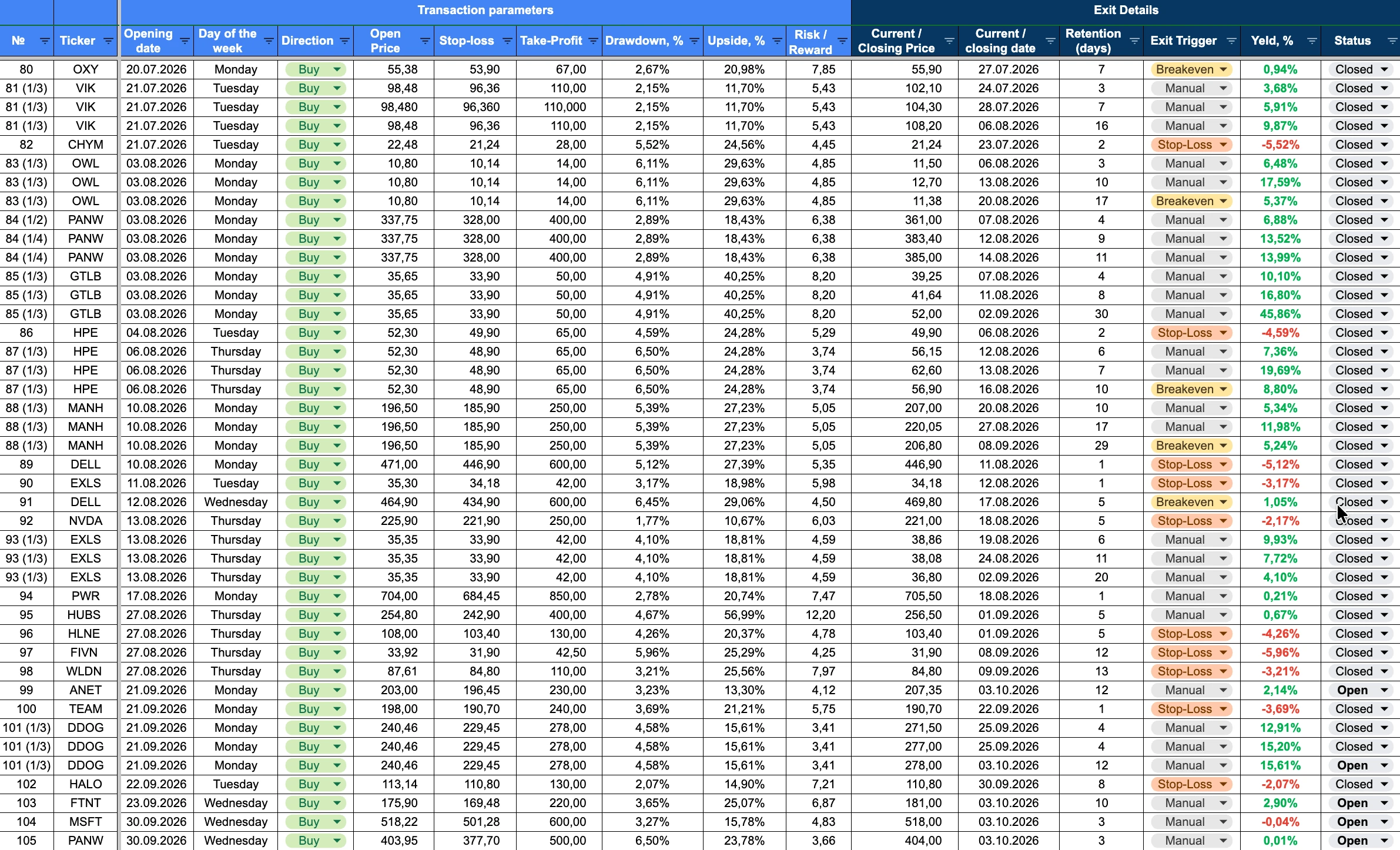Select Wednesday cell in row 91 DELL
The width and height of the screenshot is (1400, 850).
(236, 502)
